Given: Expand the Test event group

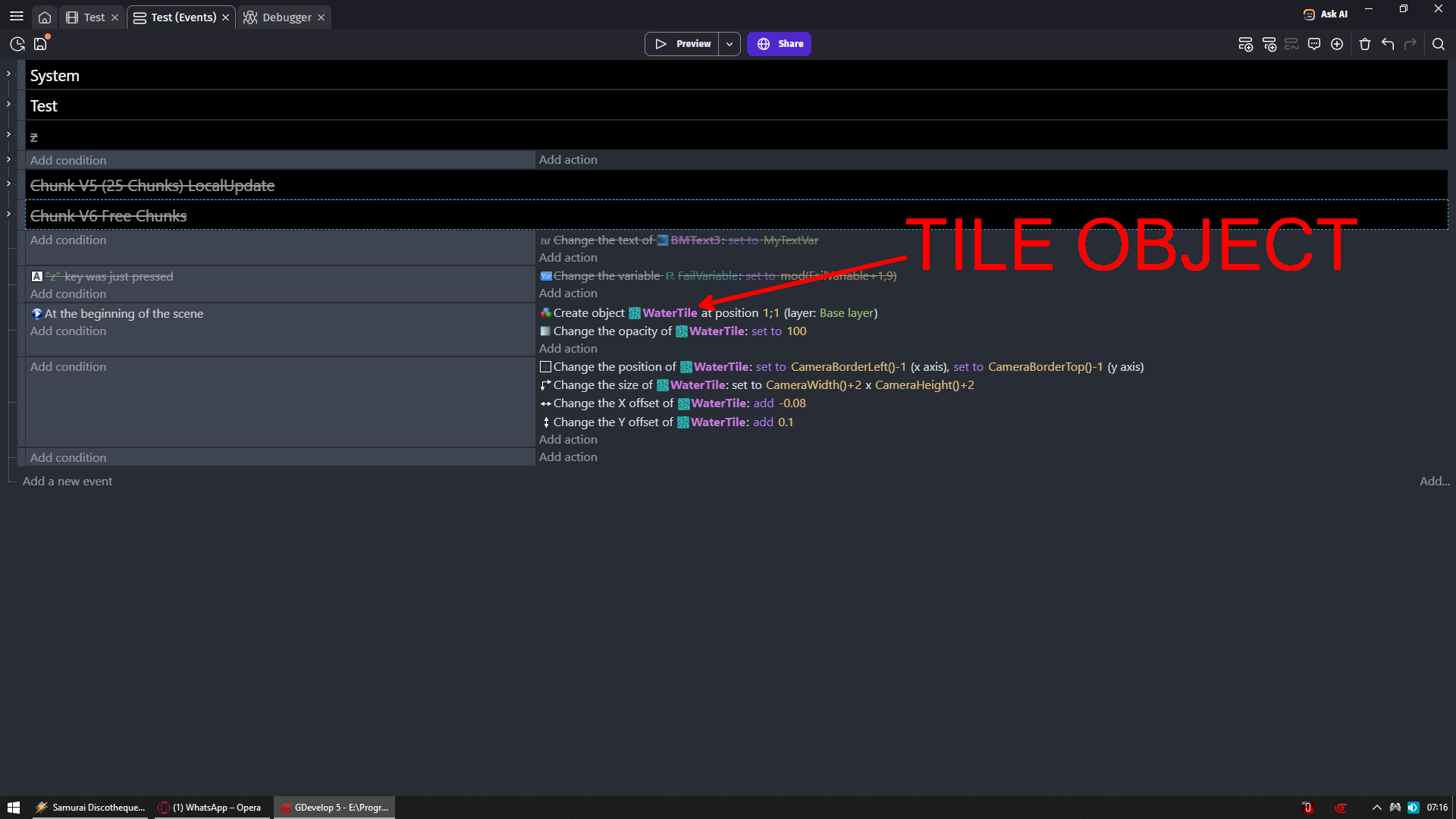Looking at the screenshot, I should (8, 104).
